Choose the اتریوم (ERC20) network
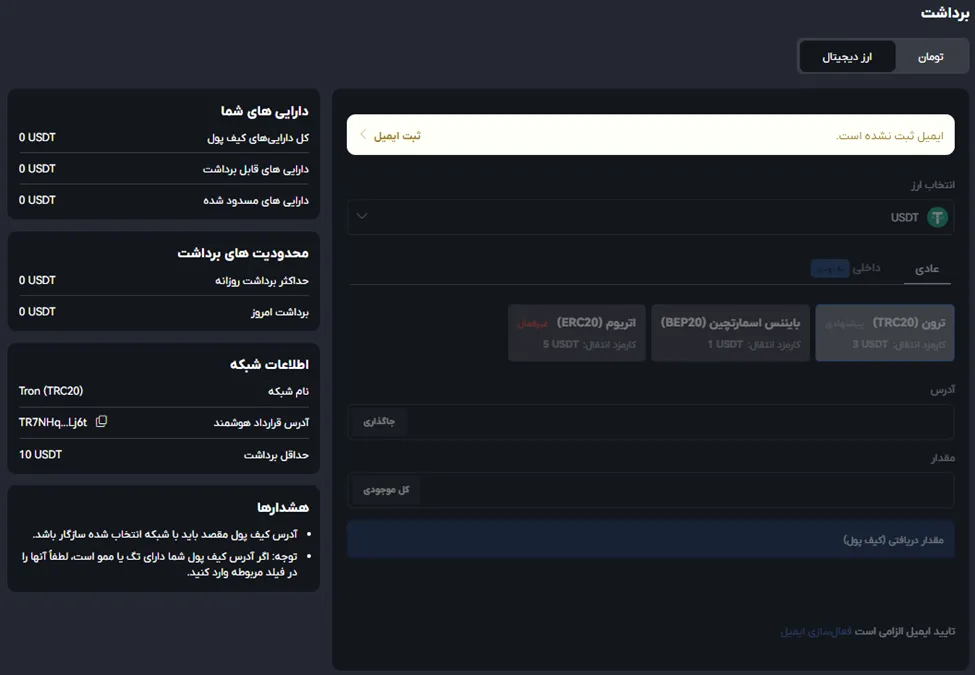The image size is (975, 675). [x=576, y=333]
